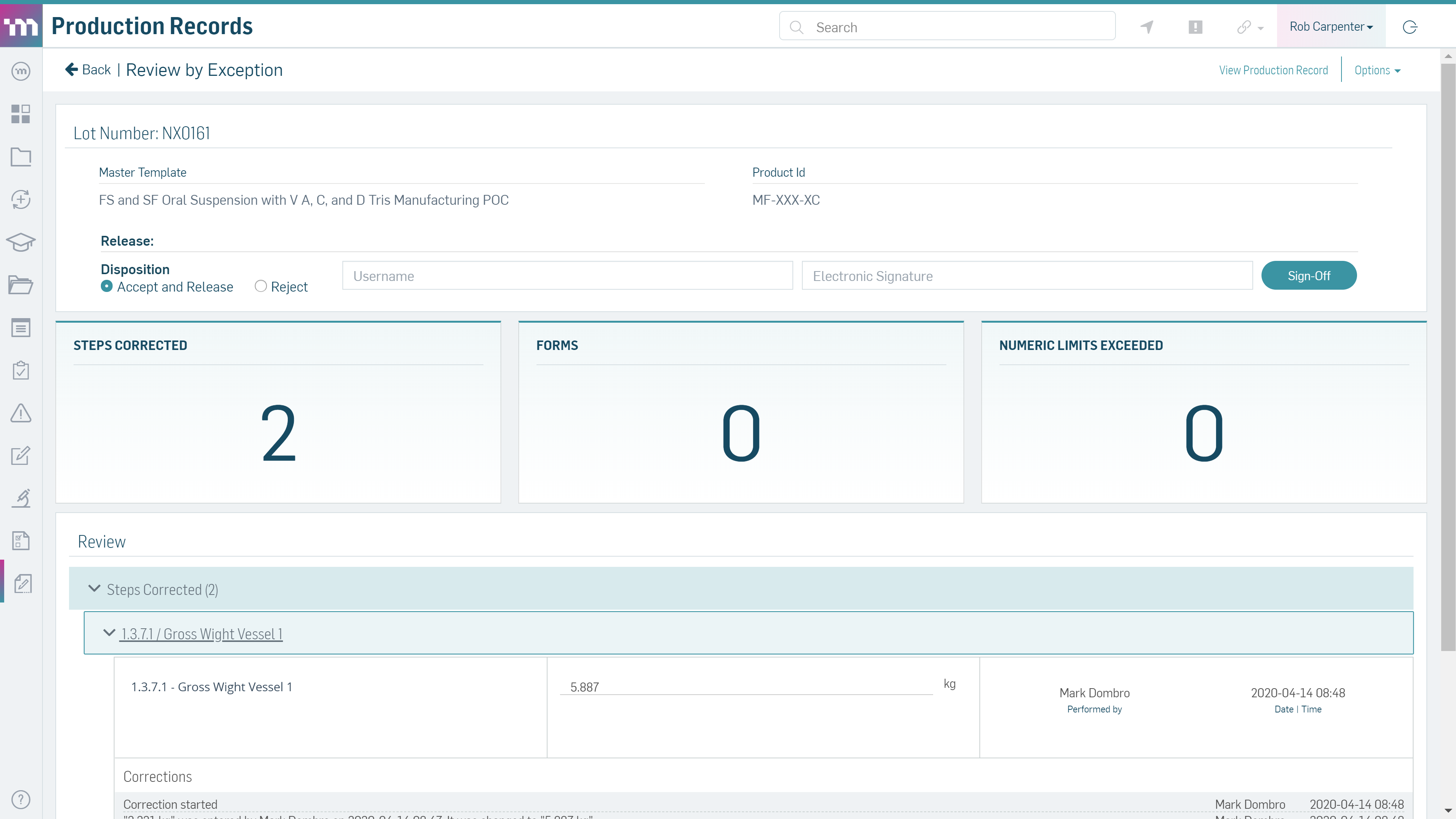This screenshot has height=819, width=1456.
Task: Click inside the Electronic Signature field
Action: tap(1028, 276)
